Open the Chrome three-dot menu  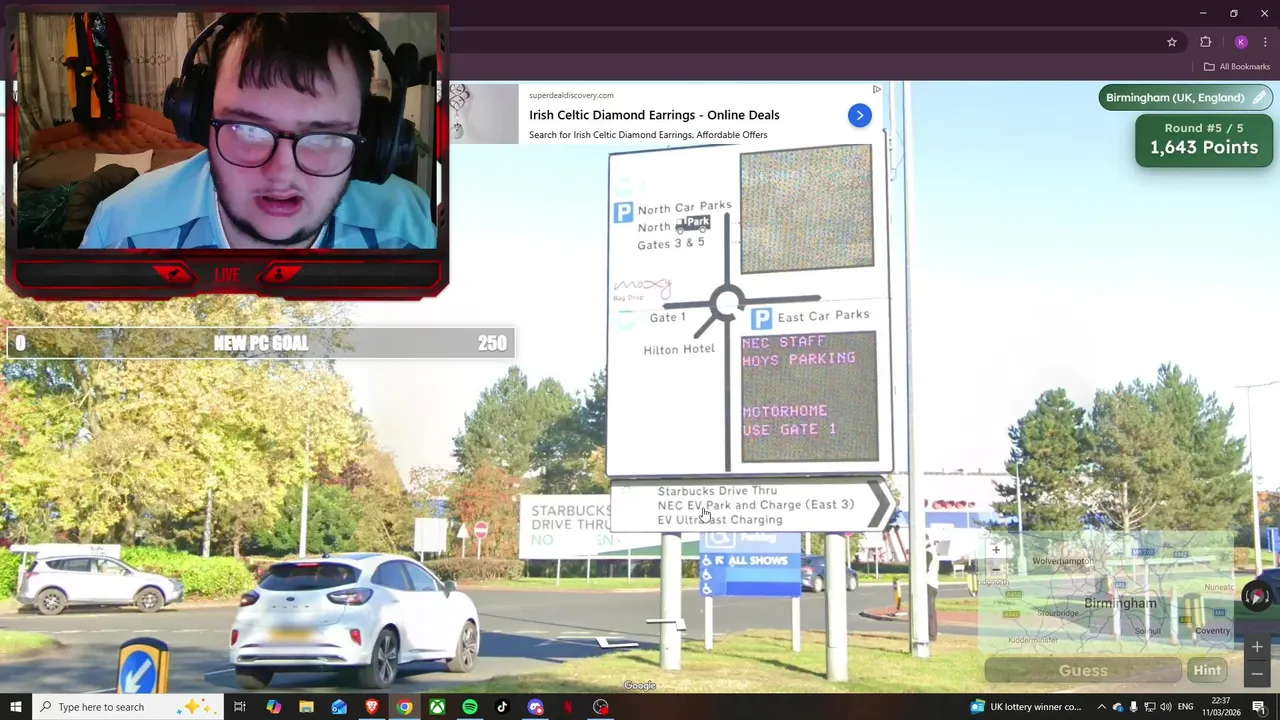[1265, 42]
